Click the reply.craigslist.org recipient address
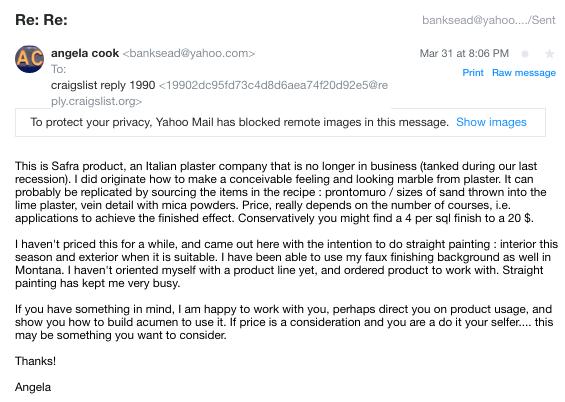 tap(219, 93)
